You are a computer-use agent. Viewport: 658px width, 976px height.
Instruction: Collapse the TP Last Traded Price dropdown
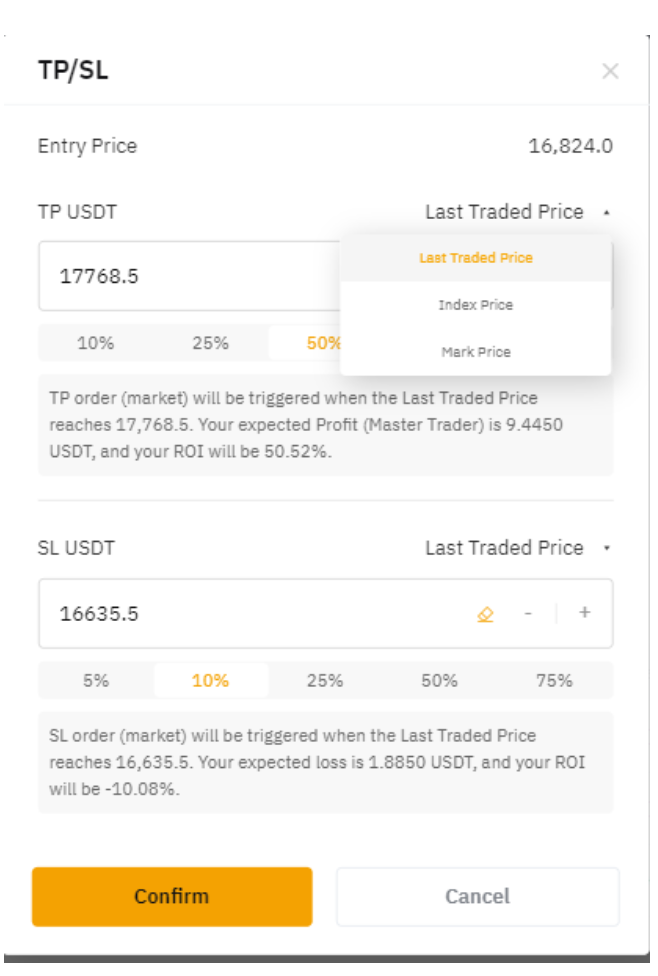click(x=515, y=212)
